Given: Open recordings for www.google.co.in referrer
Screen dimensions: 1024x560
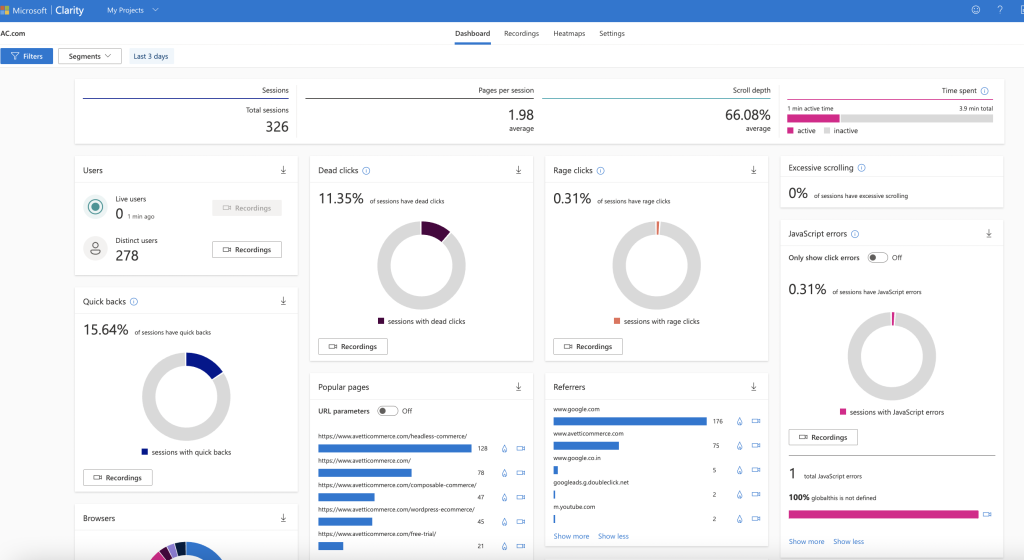Looking at the screenshot, I should [756, 470].
